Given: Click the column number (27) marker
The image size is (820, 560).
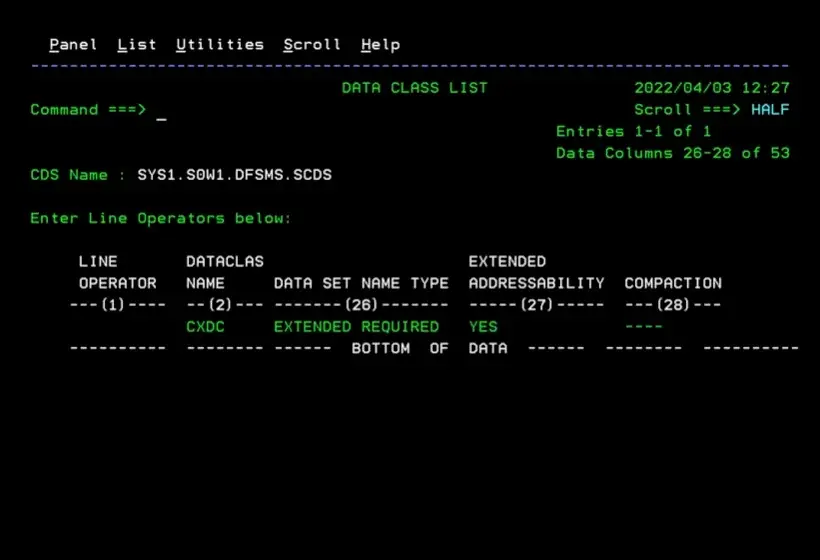Looking at the screenshot, I should pyautogui.click(x=537, y=305).
